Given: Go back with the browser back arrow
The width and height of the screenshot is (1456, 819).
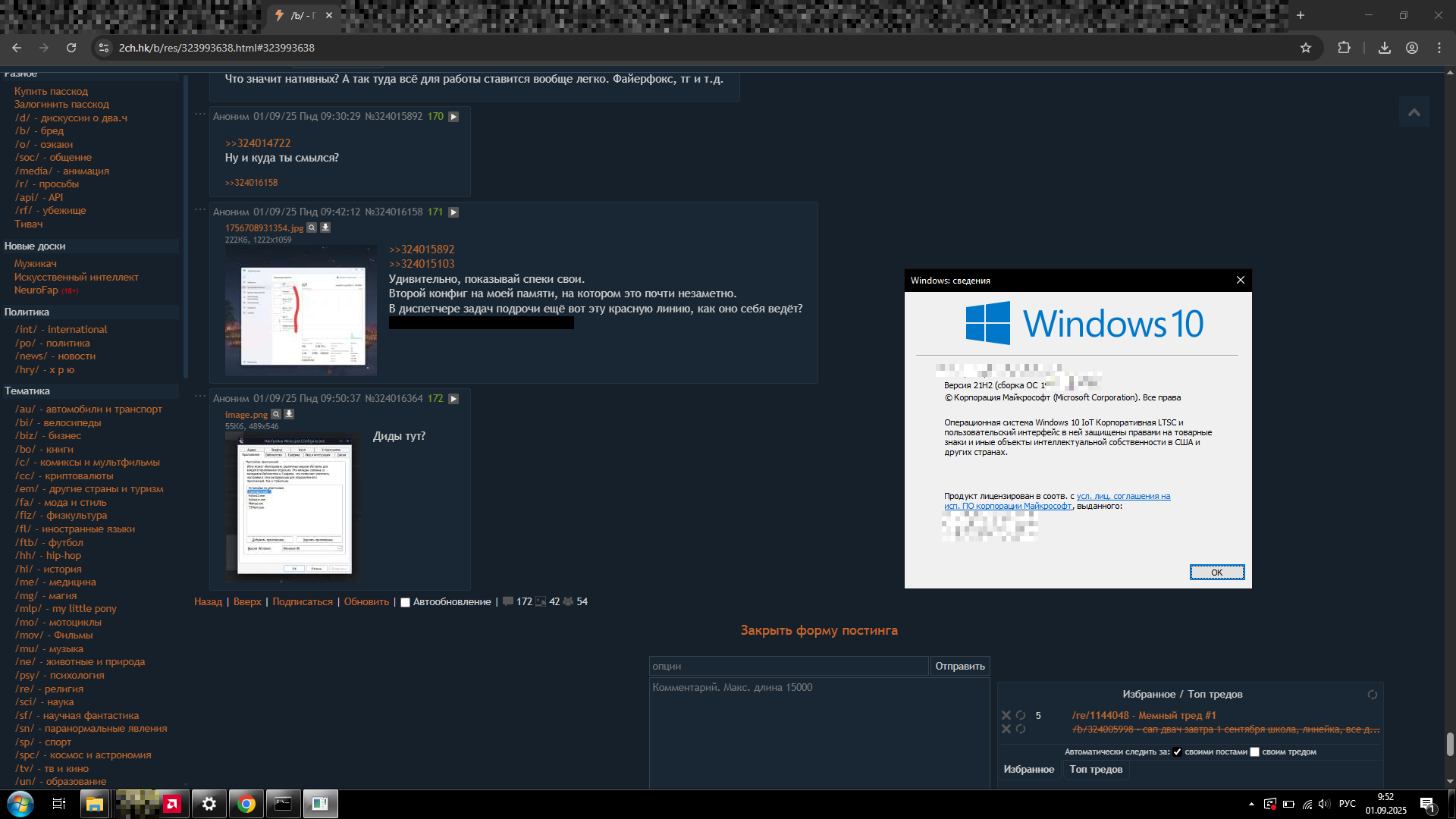Looking at the screenshot, I should (17, 48).
